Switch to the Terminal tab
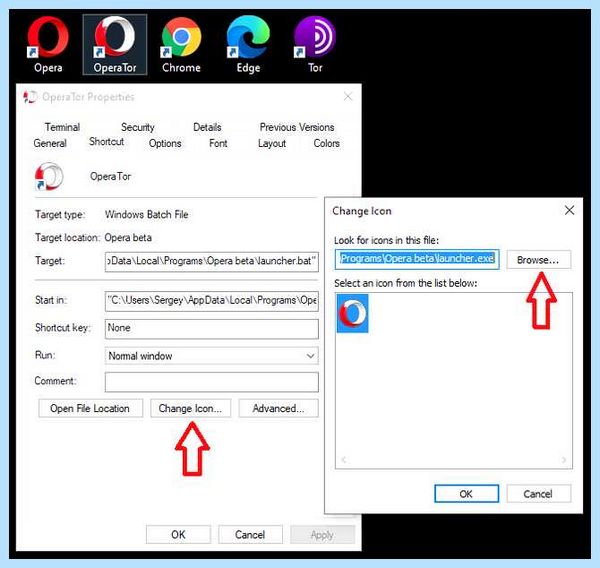 (x=62, y=127)
